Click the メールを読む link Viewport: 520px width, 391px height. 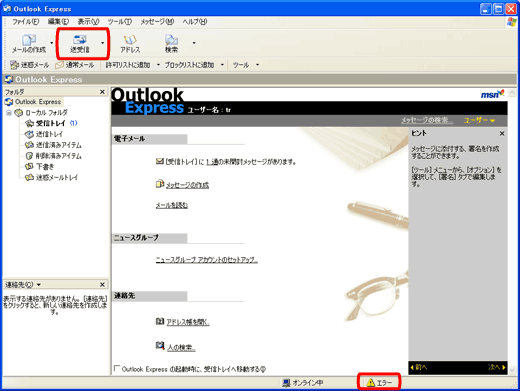click(172, 205)
